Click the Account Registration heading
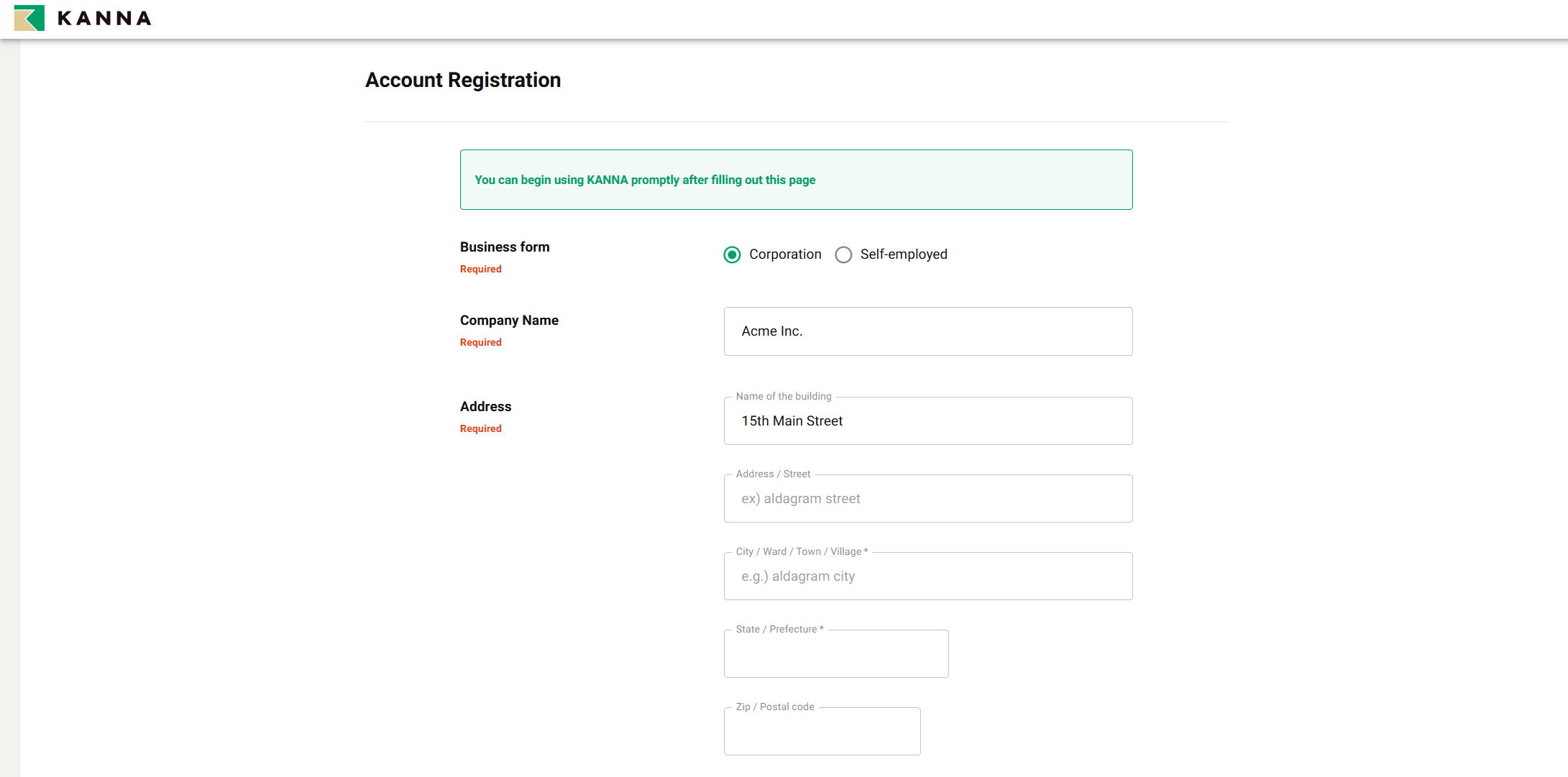The width and height of the screenshot is (1568, 777). (463, 80)
